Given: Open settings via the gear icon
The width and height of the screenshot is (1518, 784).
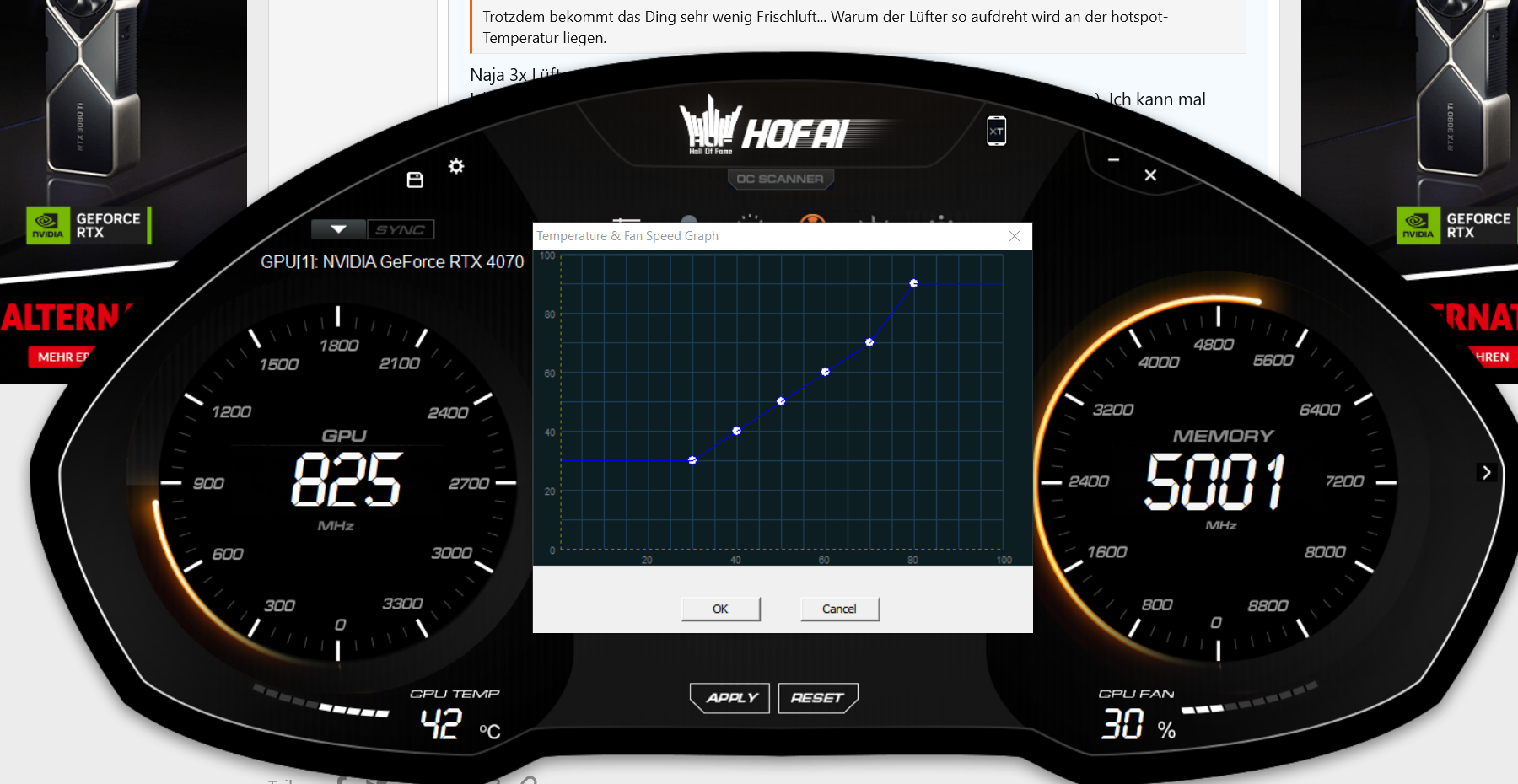Looking at the screenshot, I should 456,166.
